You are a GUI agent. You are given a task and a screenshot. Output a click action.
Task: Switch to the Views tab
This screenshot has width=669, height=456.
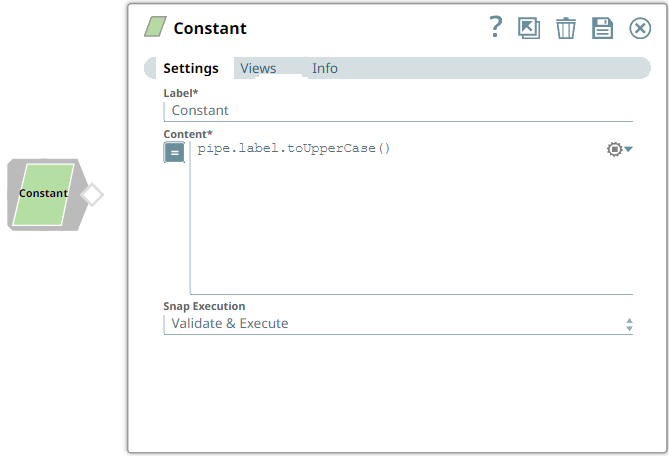(258, 68)
